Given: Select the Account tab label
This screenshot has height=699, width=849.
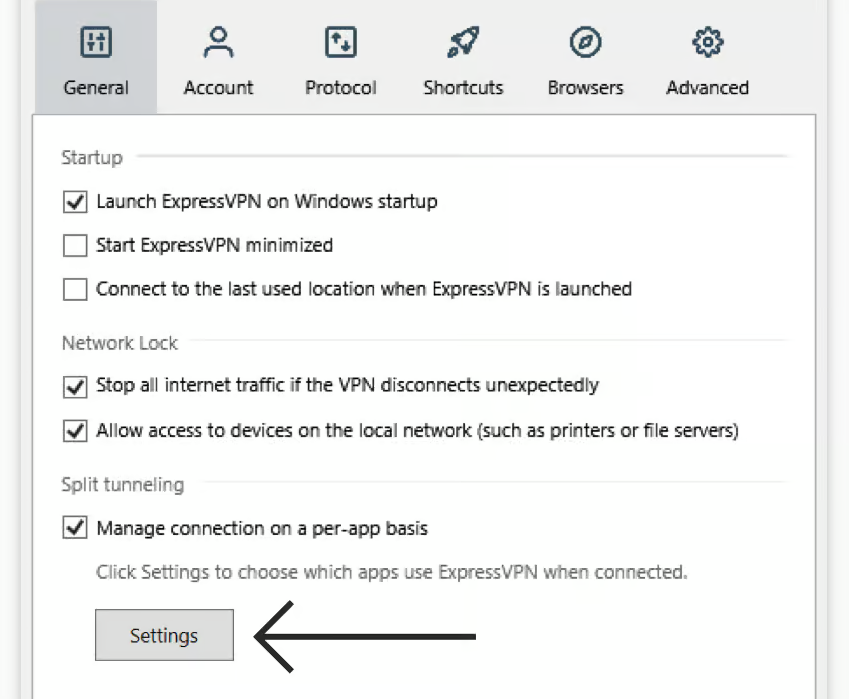Looking at the screenshot, I should click(x=218, y=87).
